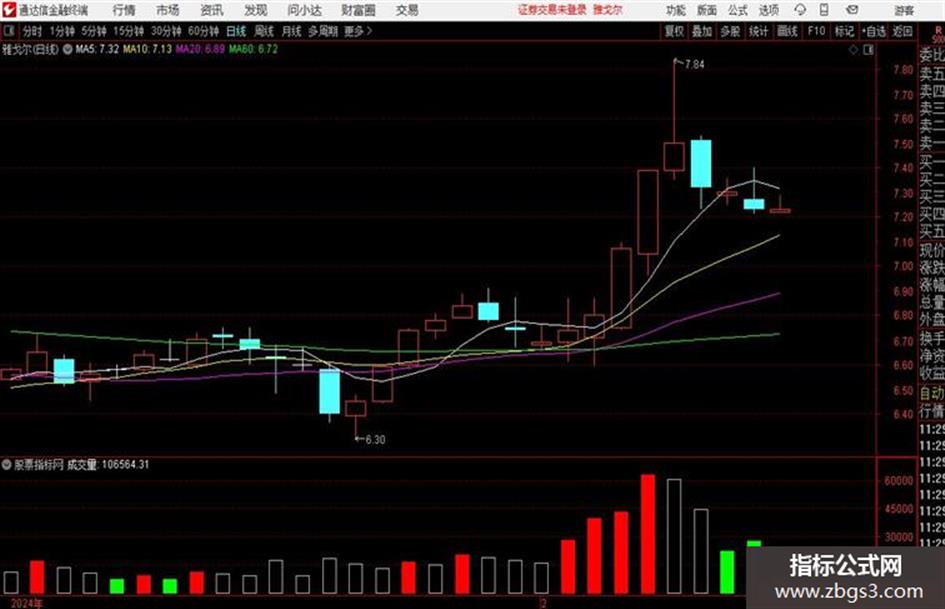The image size is (945, 609).
Task: Open the 财富圈 menu
Action: tap(358, 10)
